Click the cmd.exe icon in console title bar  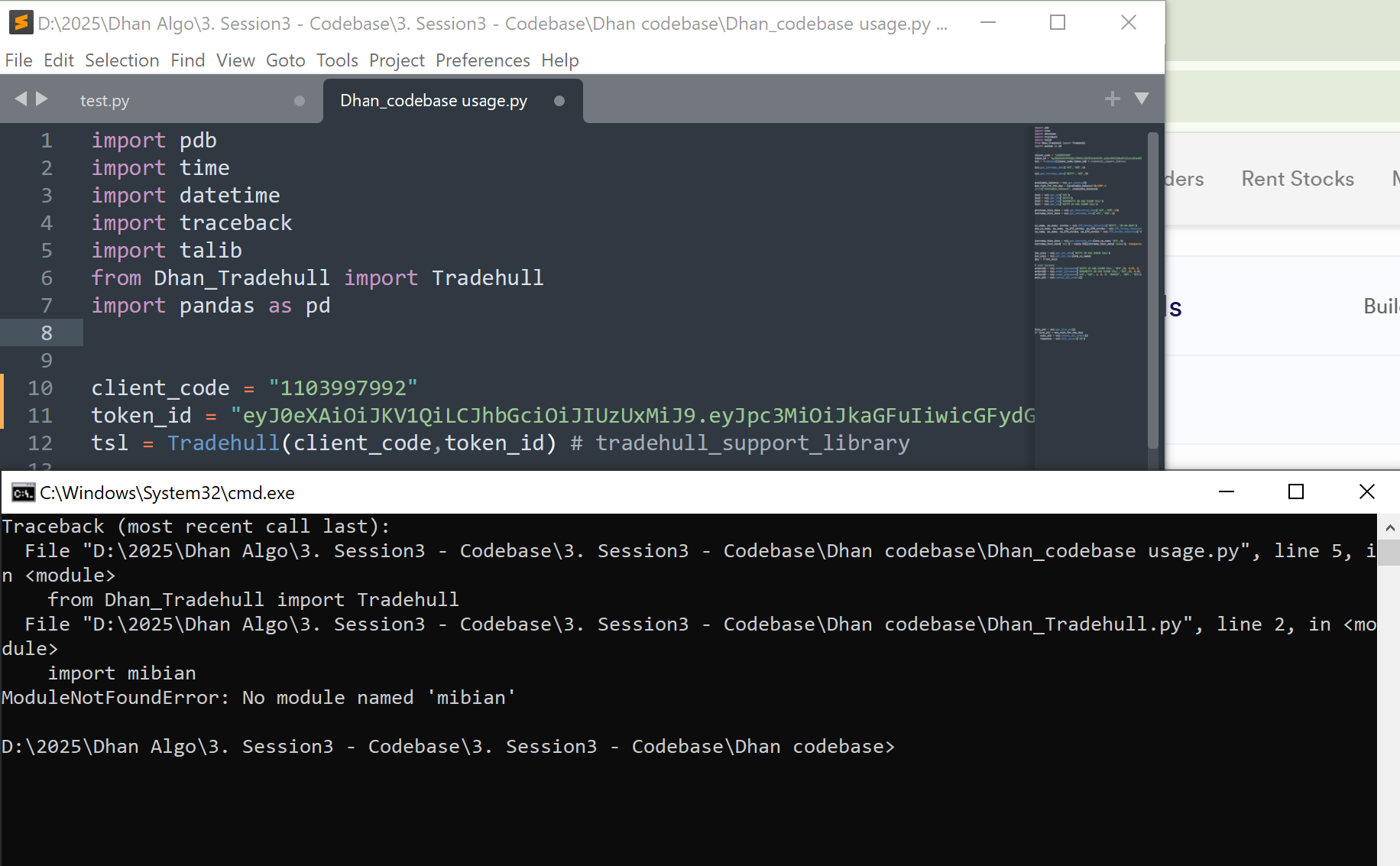point(23,493)
